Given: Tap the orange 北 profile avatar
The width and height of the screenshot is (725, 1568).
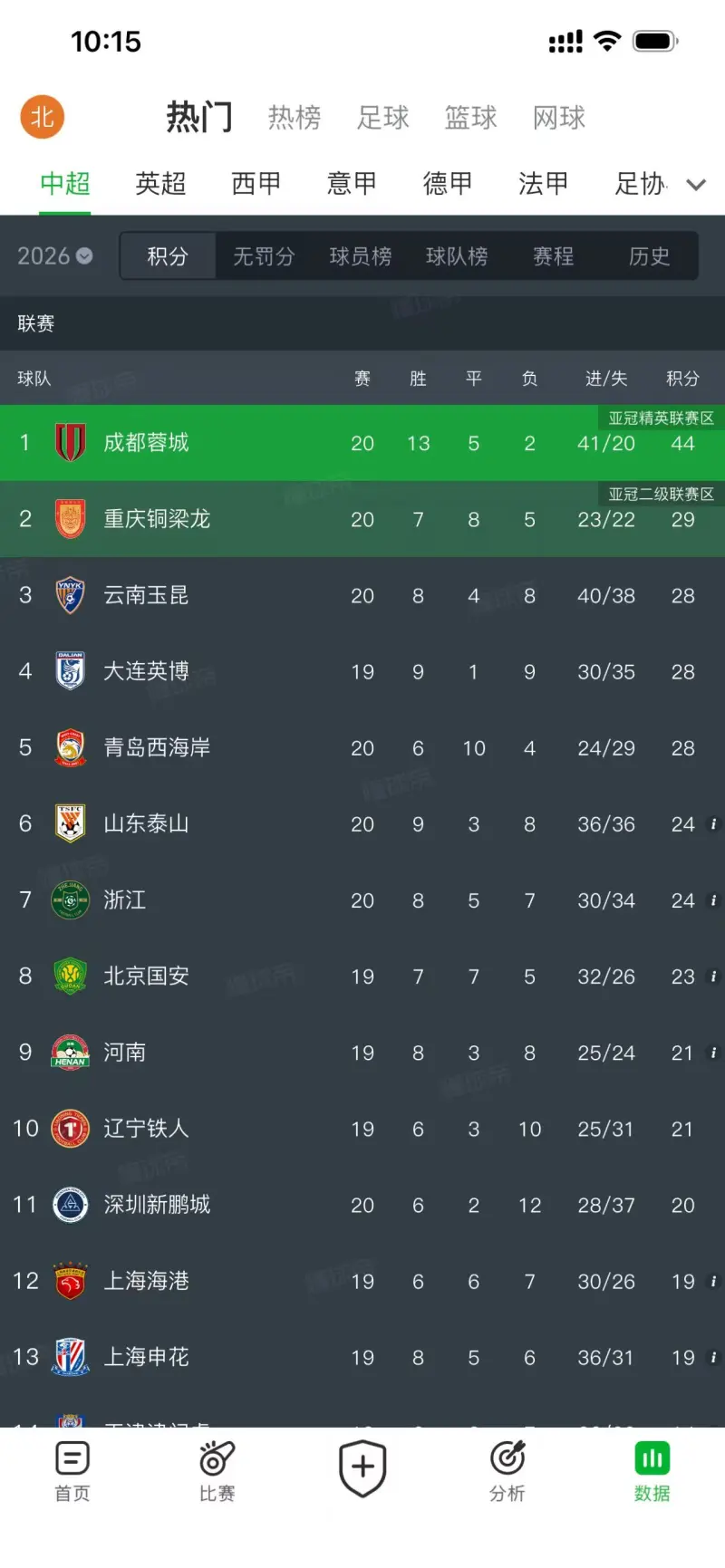Looking at the screenshot, I should coord(43,117).
